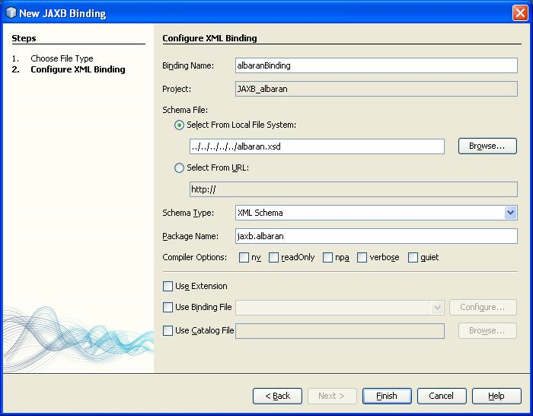Image resolution: width=533 pixels, height=416 pixels.
Task: Click the Configure XML Binding panel heading
Action: click(x=209, y=38)
